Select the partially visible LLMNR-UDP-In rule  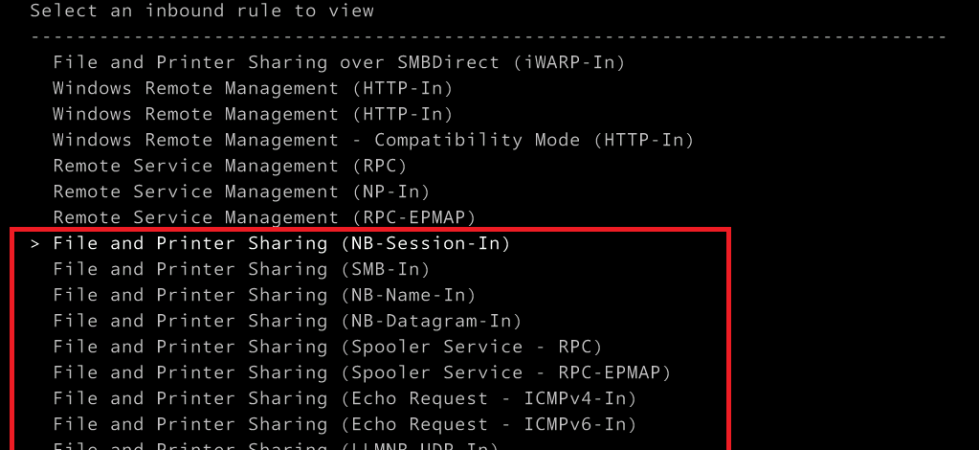pos(276,446)
